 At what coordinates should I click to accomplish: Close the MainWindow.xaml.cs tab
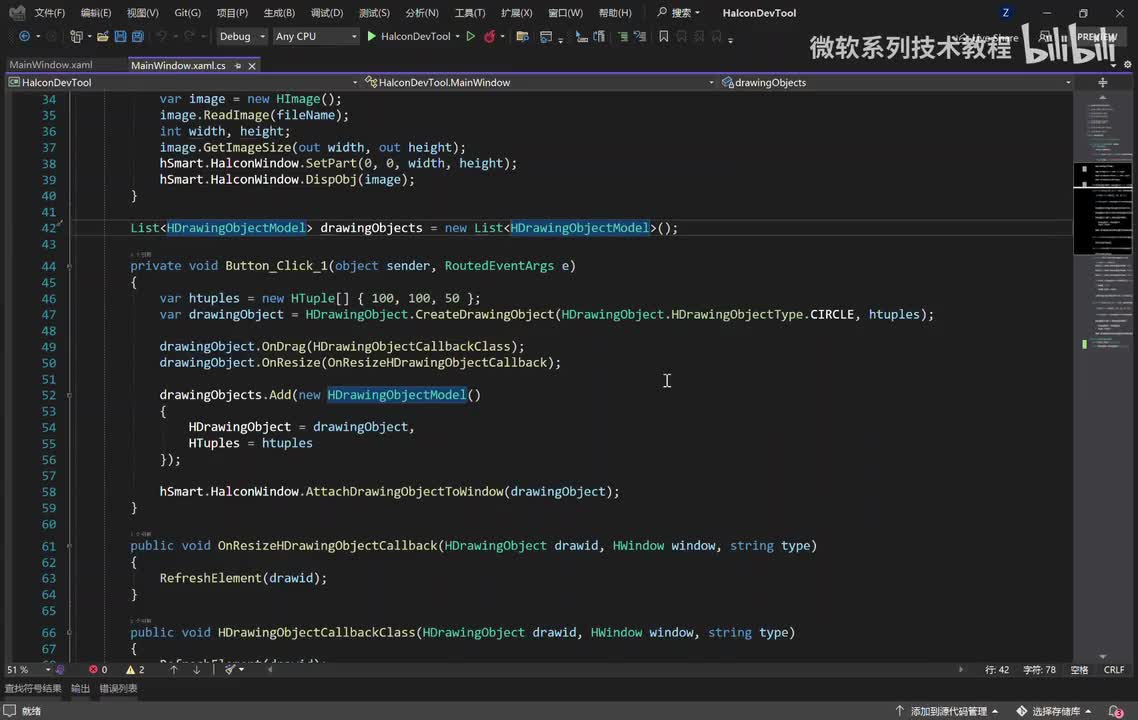coord(252,66)
